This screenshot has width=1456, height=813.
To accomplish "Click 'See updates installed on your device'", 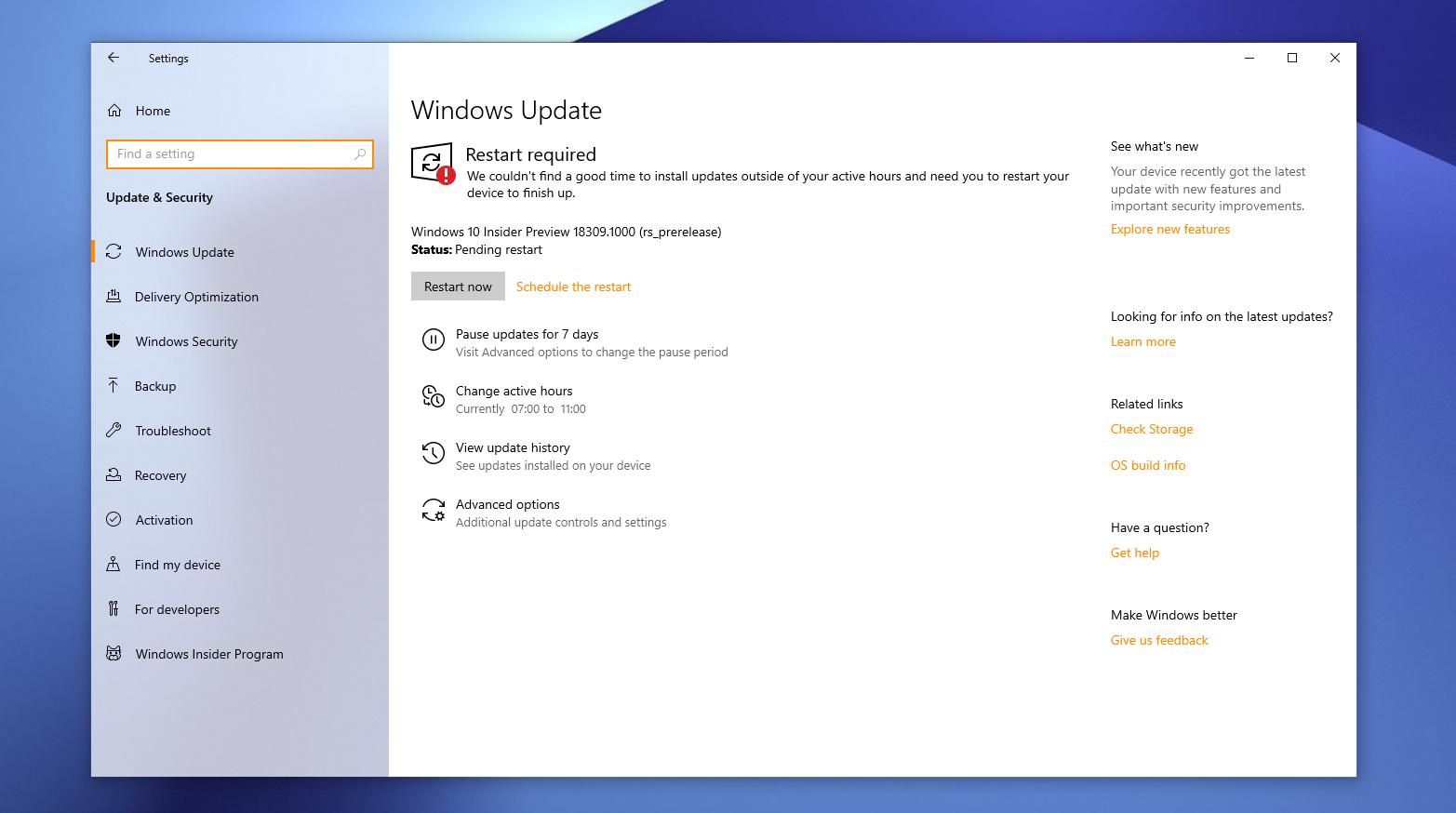I will pyautogui.click(x=553, y=465).
